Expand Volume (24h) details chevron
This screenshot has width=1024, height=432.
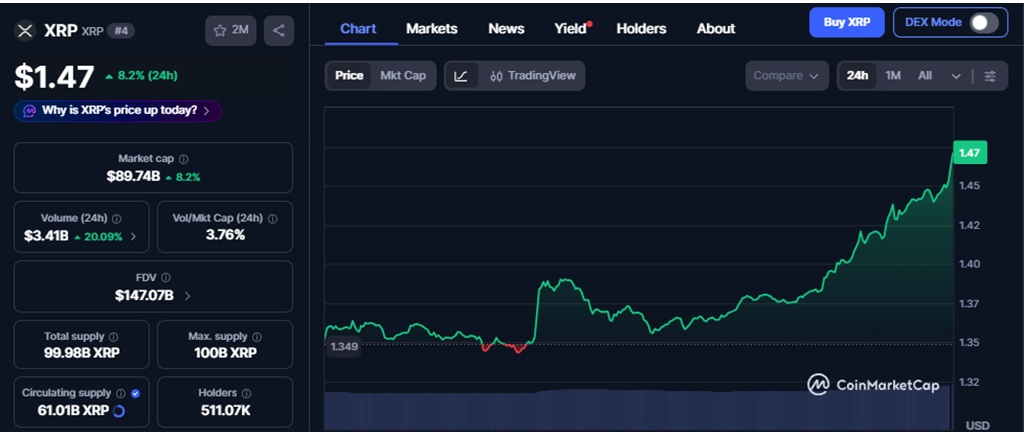click(134, 236)
